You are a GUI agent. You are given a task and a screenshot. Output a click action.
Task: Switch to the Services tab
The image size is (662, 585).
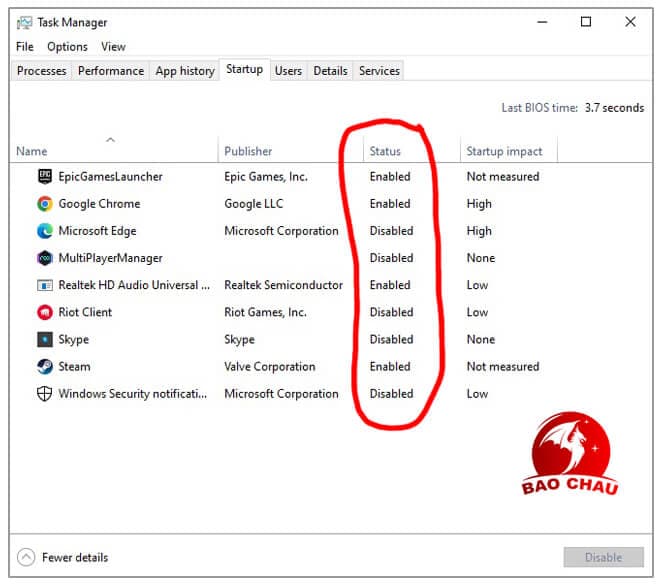click(x=379, y=70)
